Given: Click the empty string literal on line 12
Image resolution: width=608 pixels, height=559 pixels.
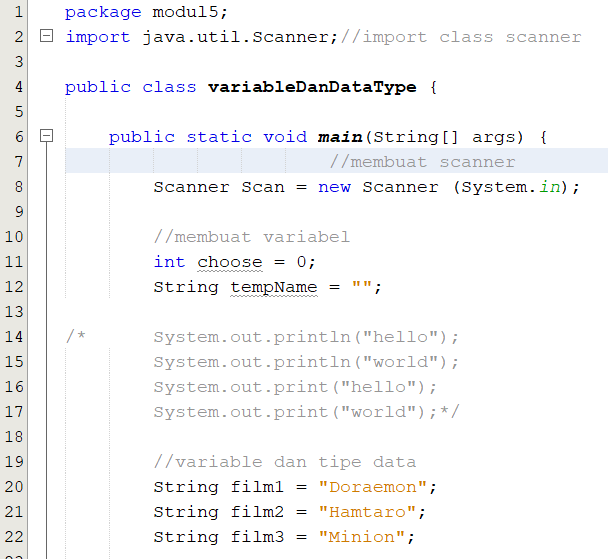Looking at the screenshot, I should coord(361,285).
